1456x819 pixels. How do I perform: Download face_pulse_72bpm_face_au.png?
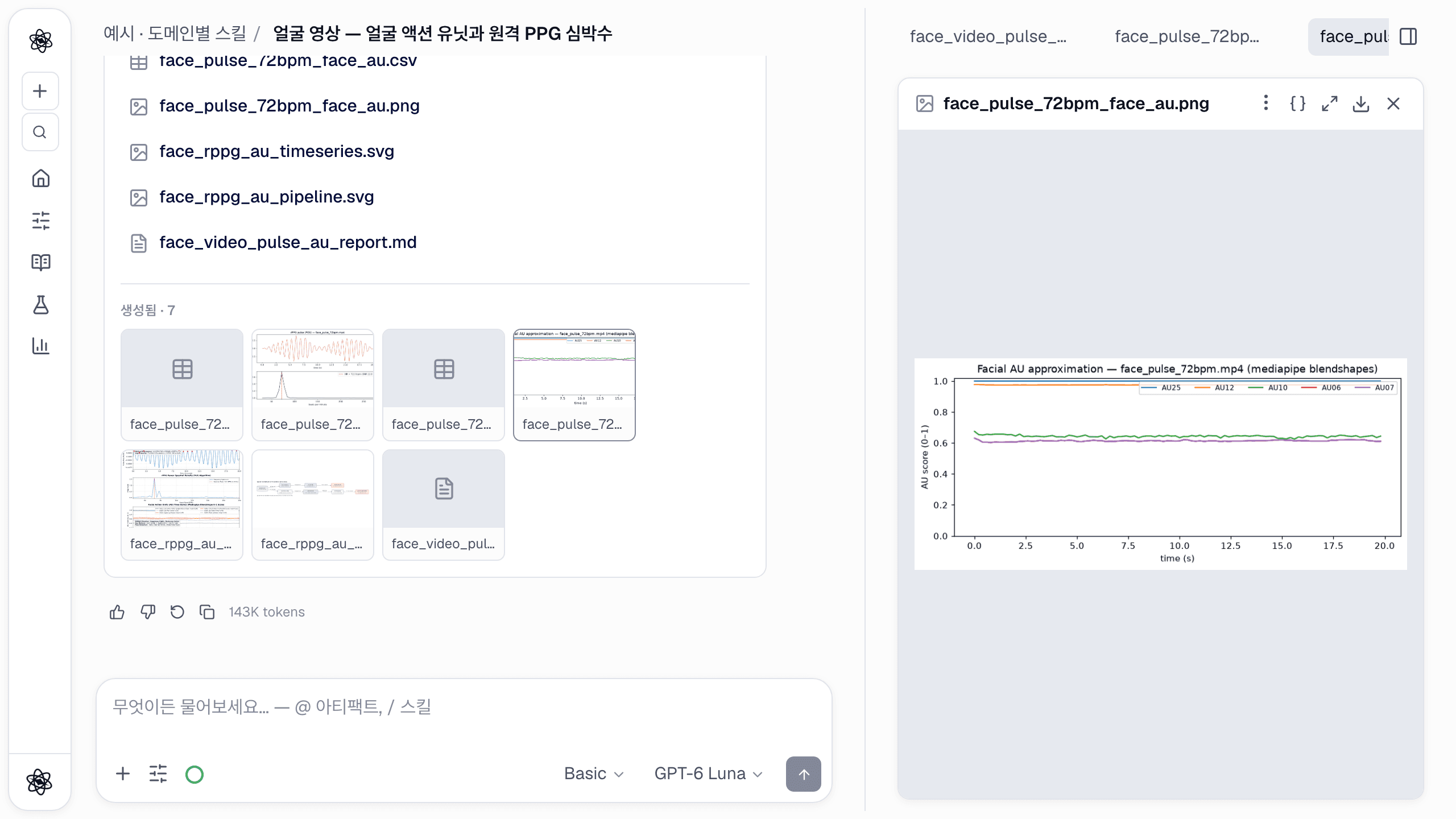click(1361, 104)
